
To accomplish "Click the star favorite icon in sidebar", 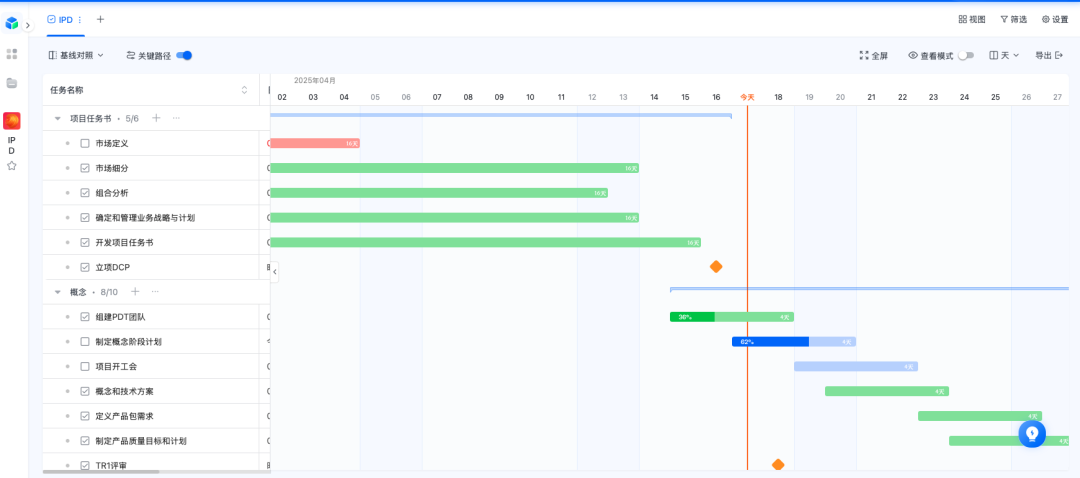I will pos(12,166).
